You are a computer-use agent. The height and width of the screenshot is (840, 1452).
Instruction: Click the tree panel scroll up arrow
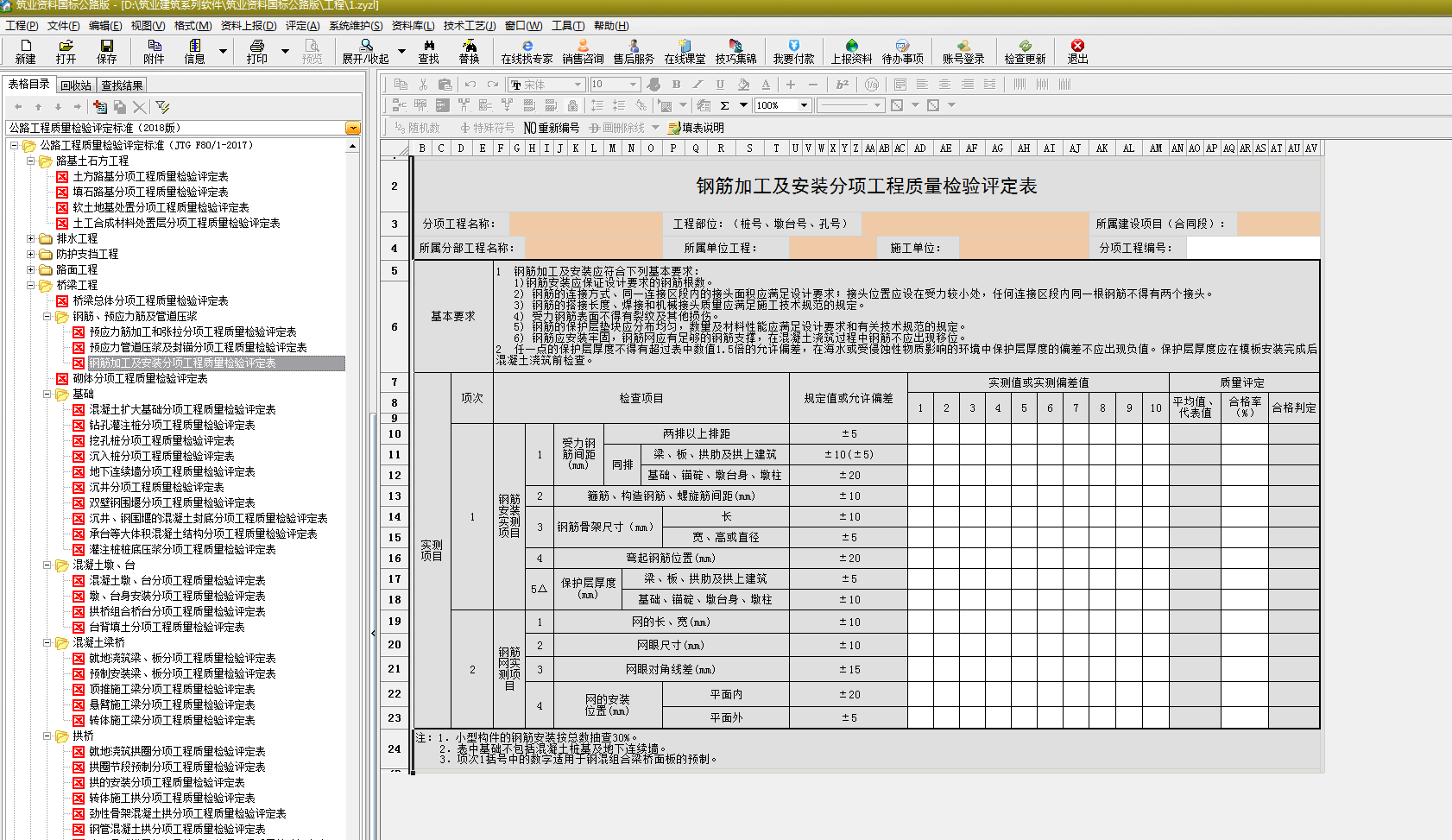[352, 147]
